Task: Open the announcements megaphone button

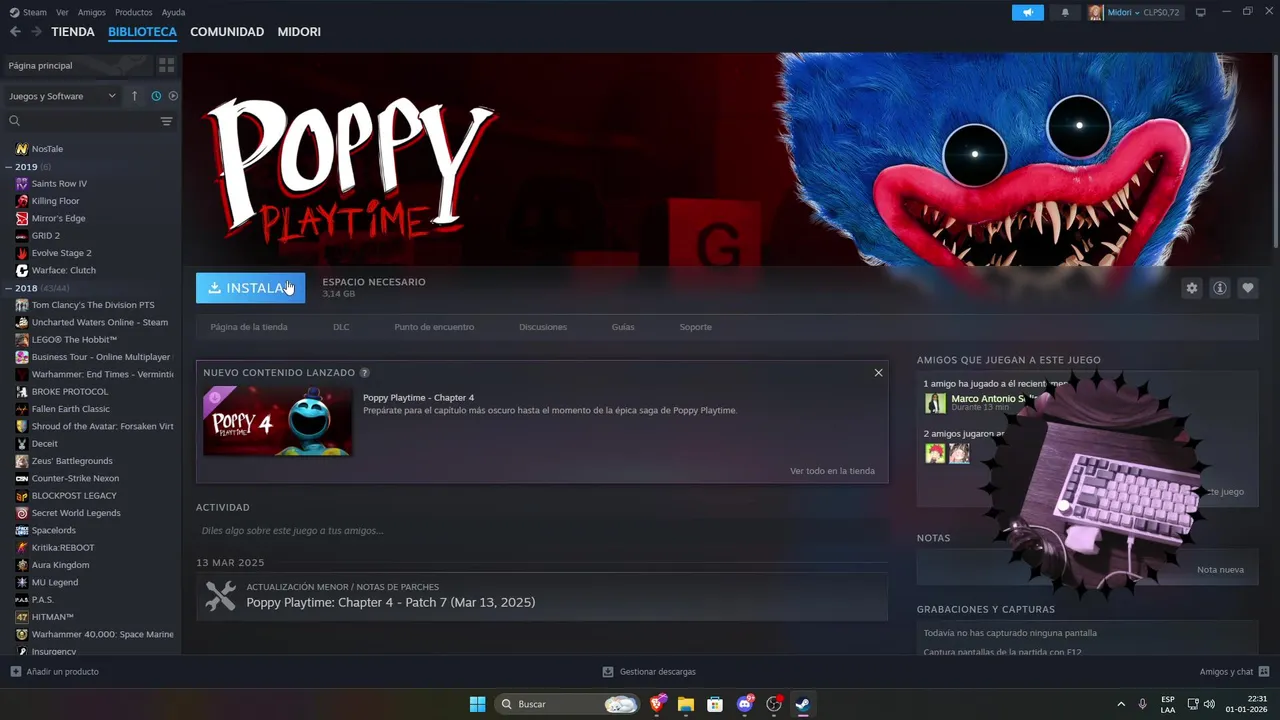Action: (1027, 12)
